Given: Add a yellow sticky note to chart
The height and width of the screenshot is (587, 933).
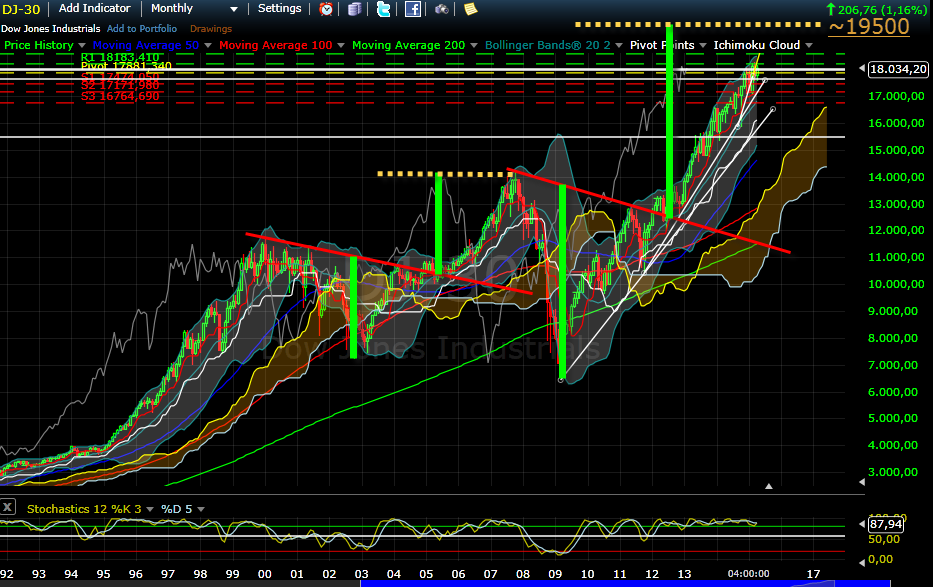Looking at the screenshot, I should point(471,9).
